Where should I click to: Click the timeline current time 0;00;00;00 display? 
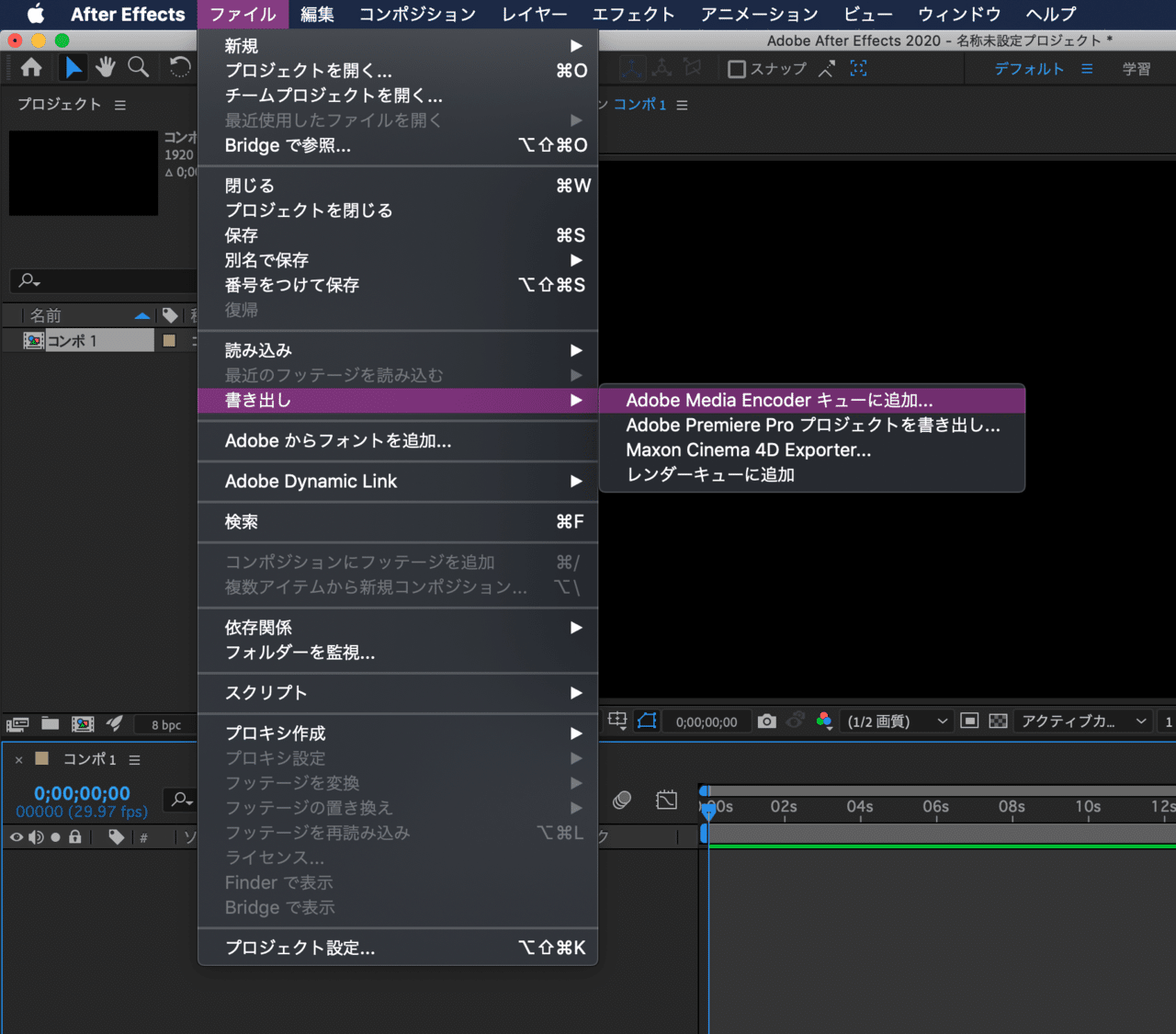pyautogui.click(x=82, y=793)
